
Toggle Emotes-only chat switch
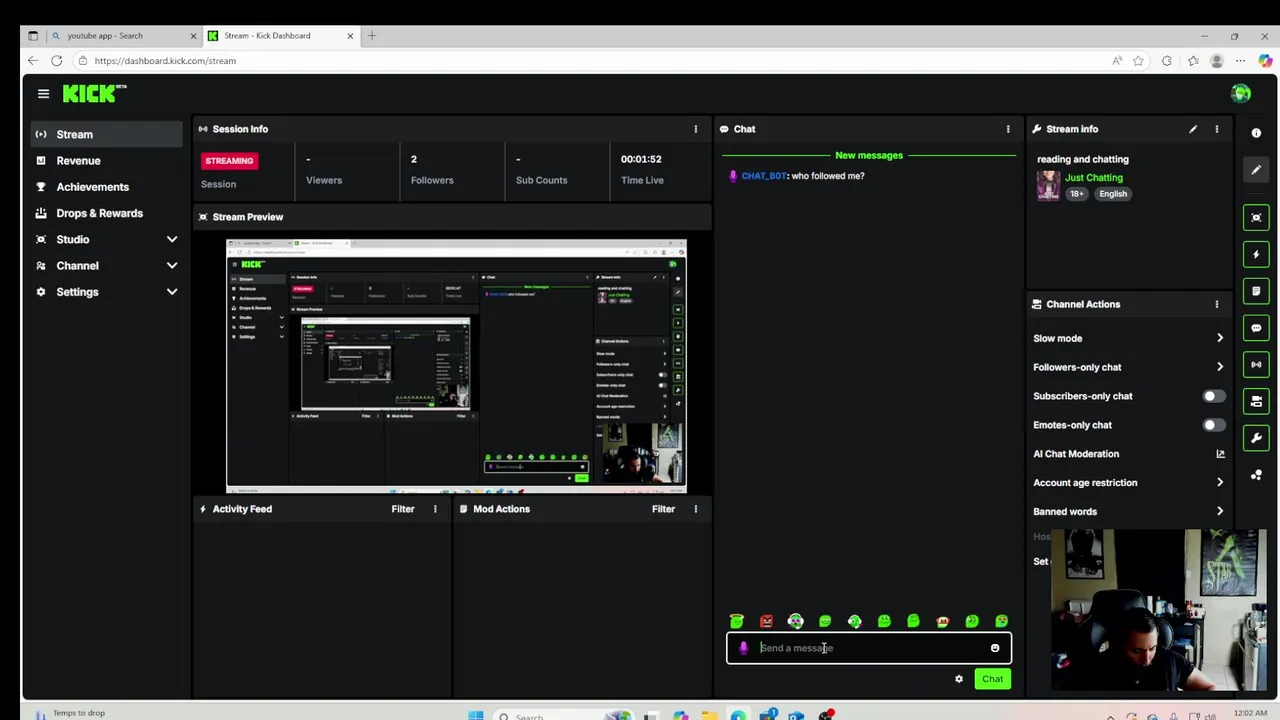pyautogui.click(x=1213, y=425)
